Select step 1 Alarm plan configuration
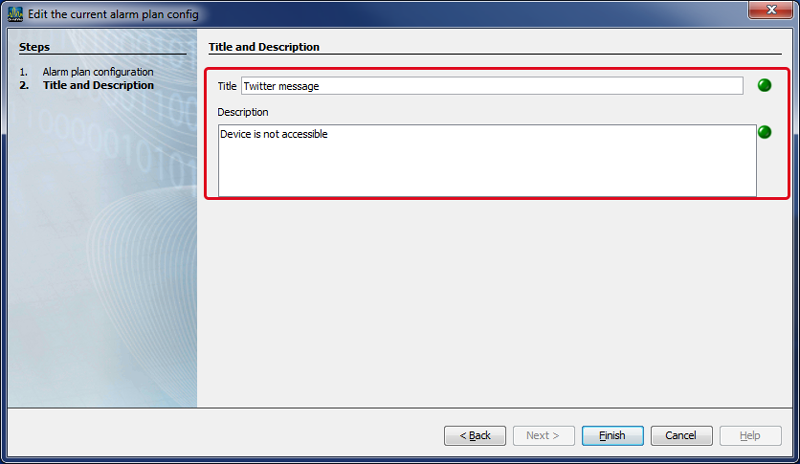The height and width of the screenshot is (464, 800). pos(97,72)
